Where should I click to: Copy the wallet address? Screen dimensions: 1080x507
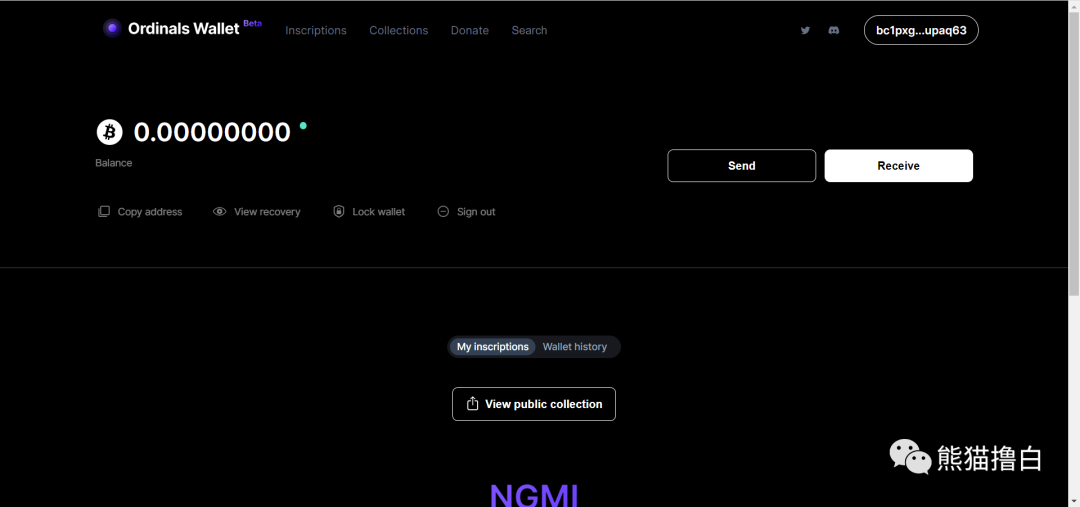tap(140, 212)
